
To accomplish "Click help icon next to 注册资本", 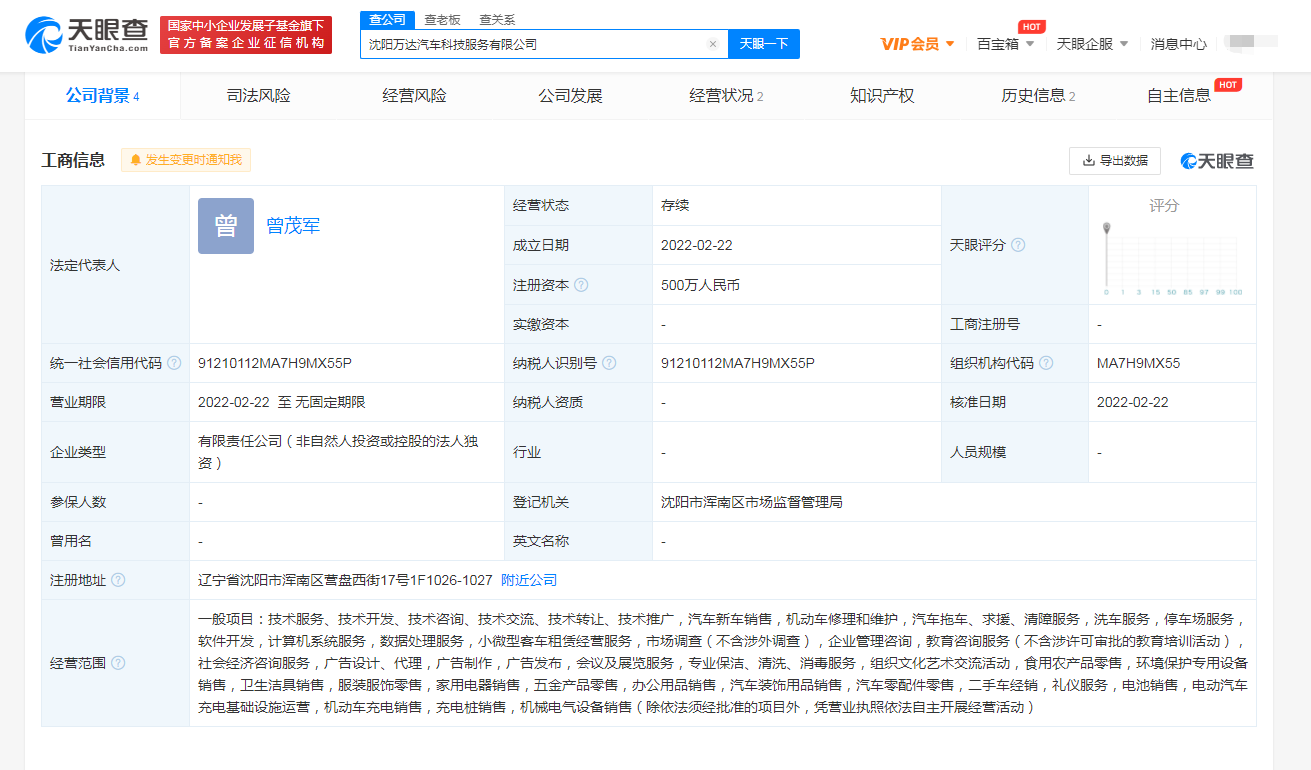I will [581, 285].
